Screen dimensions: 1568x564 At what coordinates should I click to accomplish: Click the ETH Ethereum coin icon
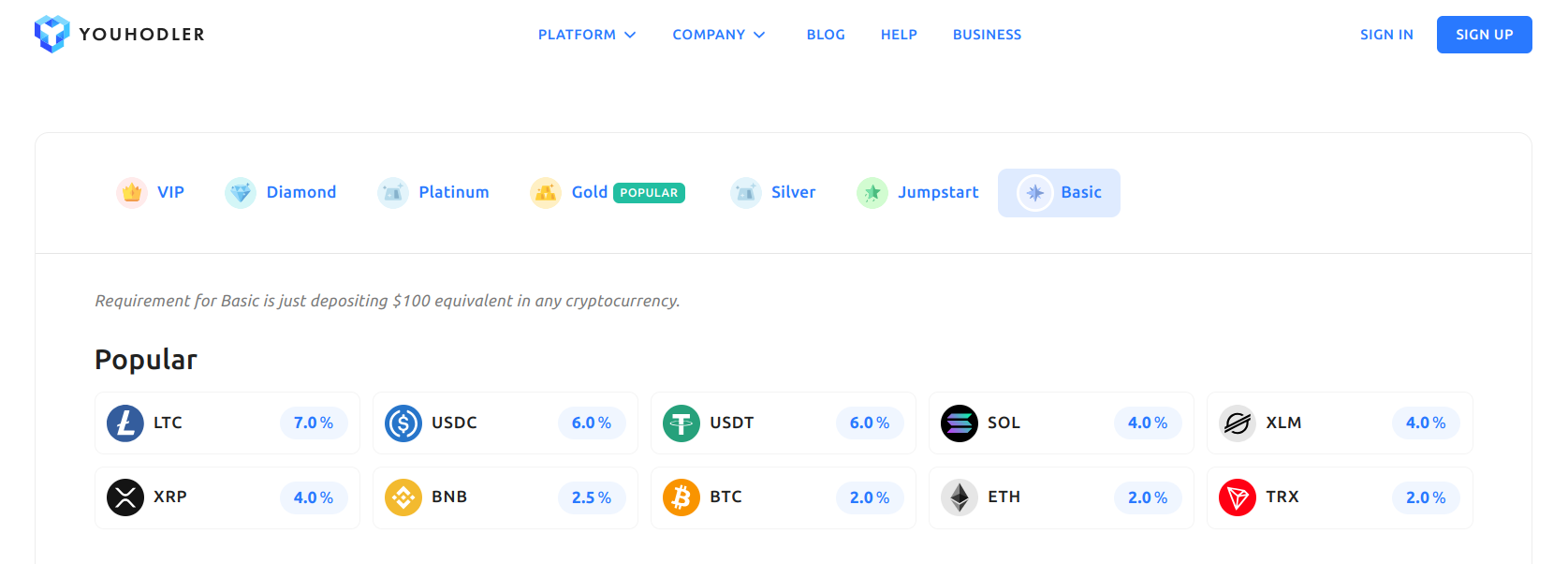pyautogui.click(x=960, y=497)
